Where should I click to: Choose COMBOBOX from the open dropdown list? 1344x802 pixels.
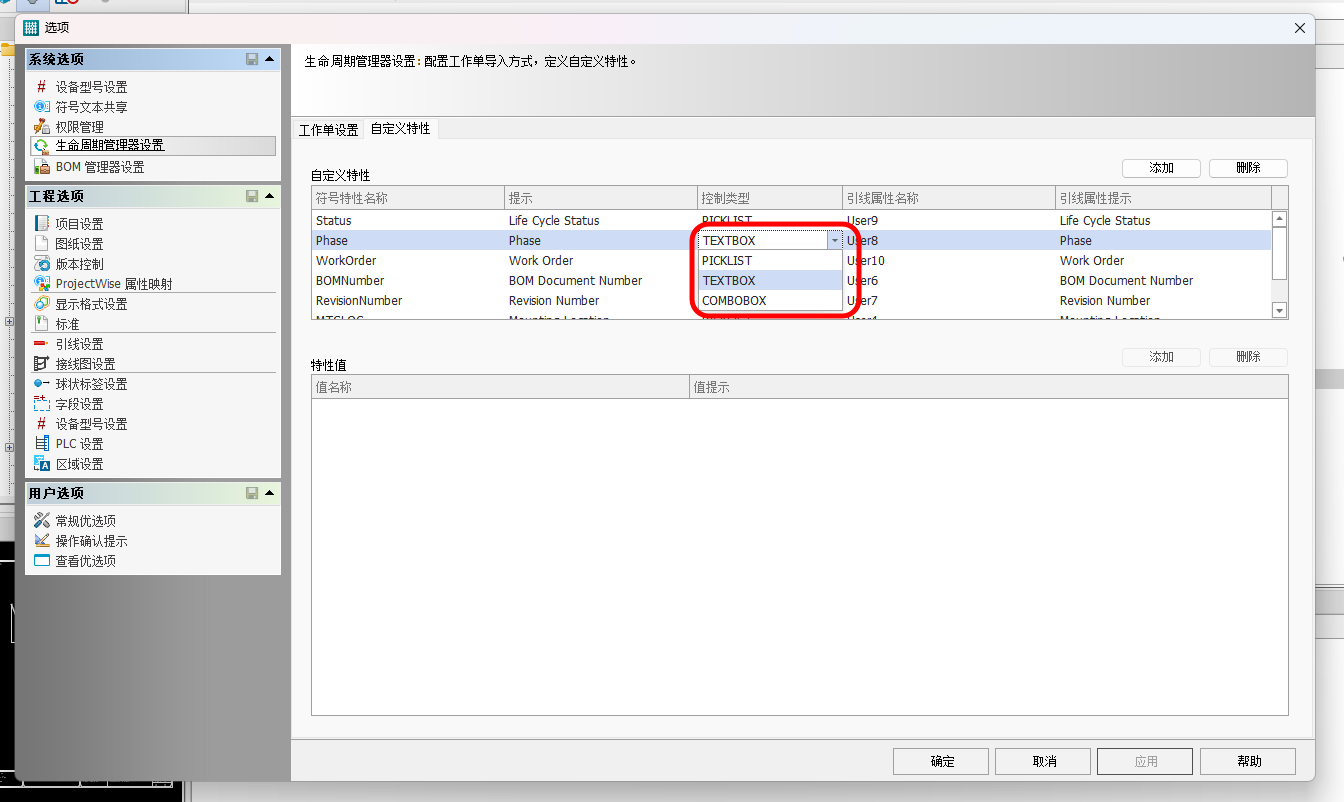tap(770, 301)
